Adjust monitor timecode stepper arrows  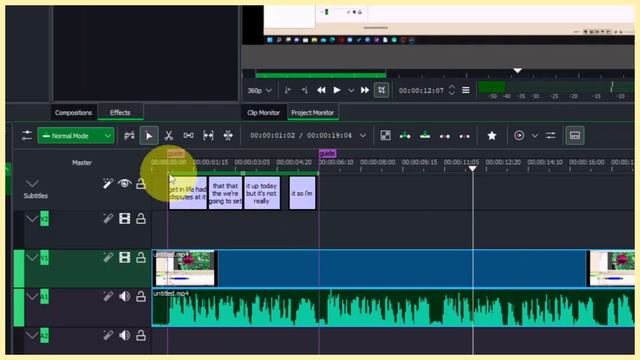point(452,90)
